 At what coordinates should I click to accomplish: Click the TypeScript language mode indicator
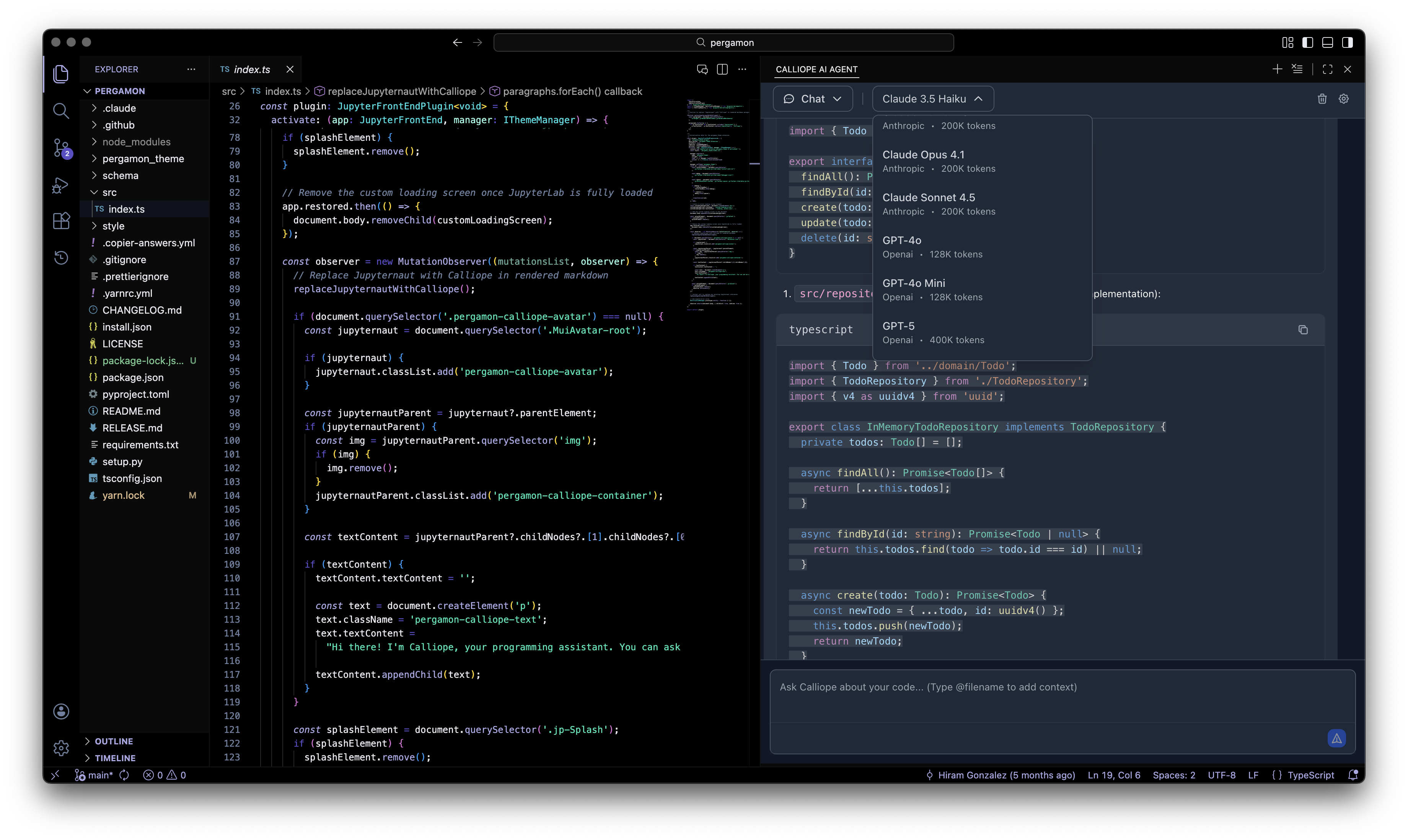pos(1310,775)
